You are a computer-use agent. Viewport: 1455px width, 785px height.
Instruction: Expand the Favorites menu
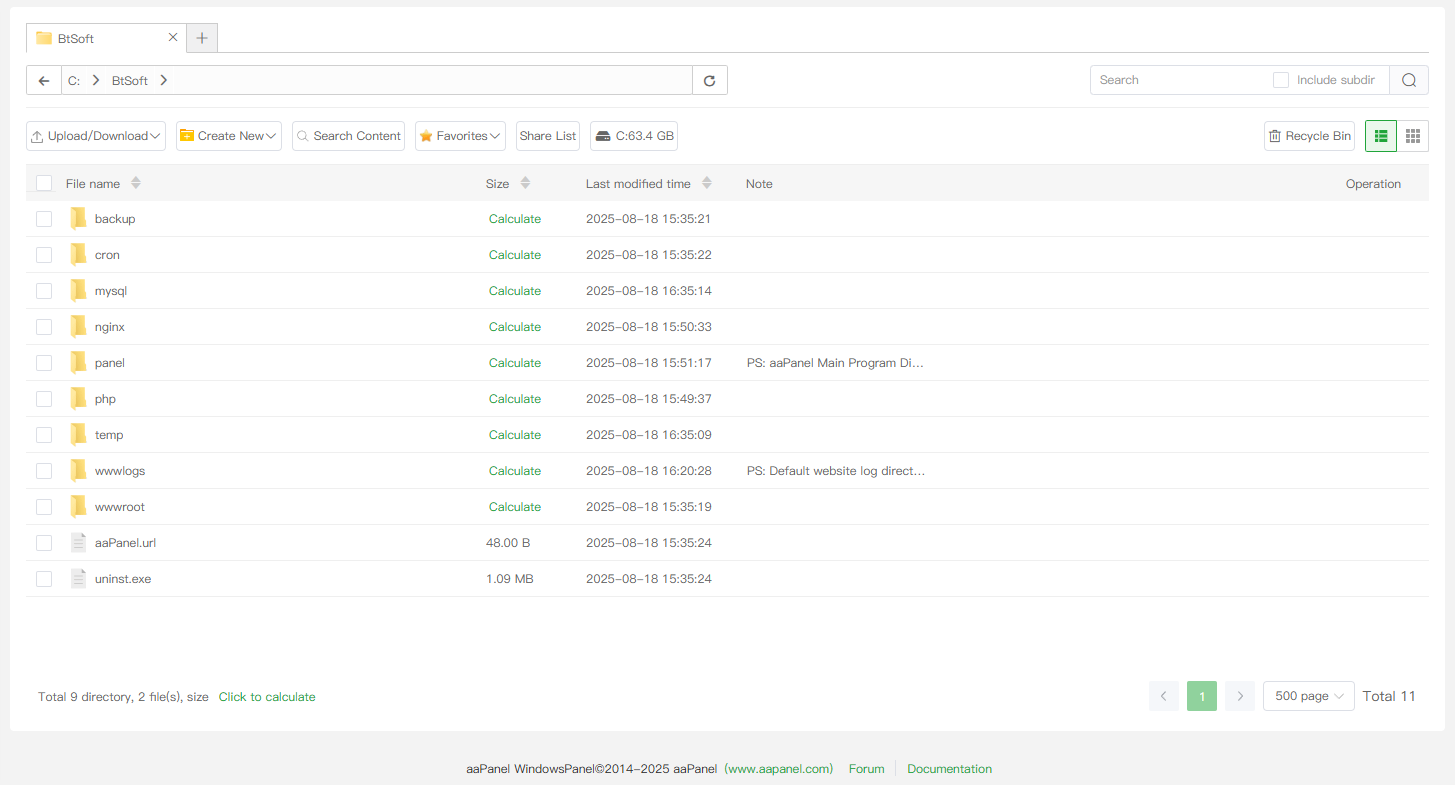460,136
